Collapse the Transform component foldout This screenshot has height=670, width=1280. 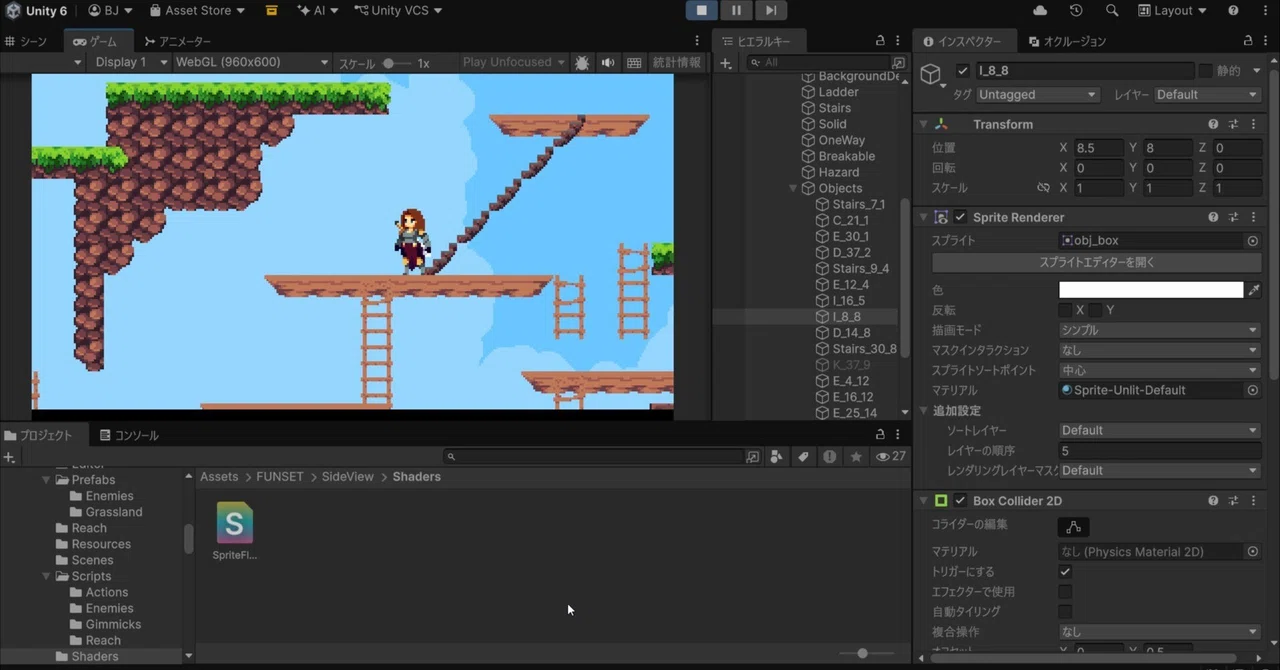(923, 124)
